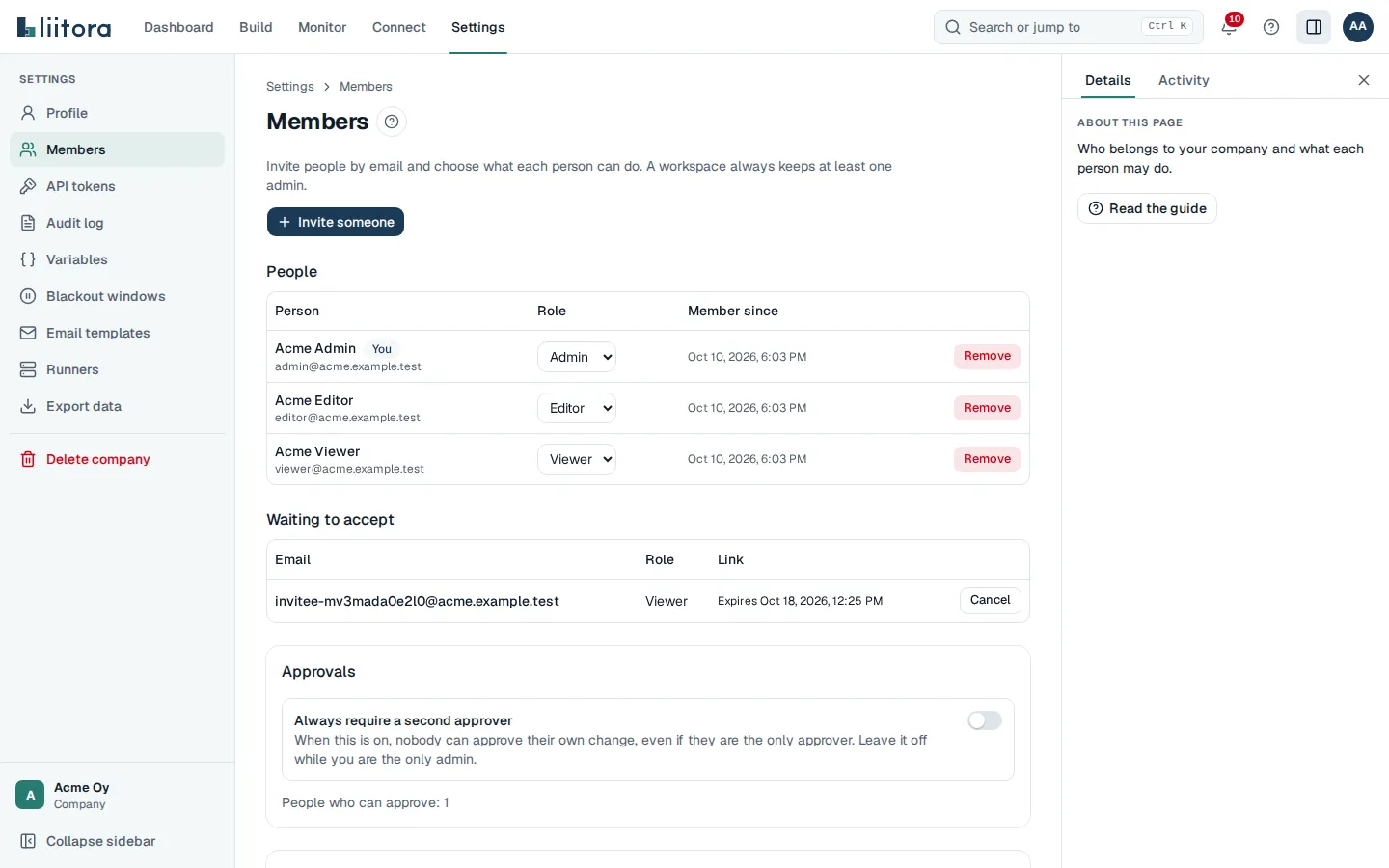The image size is (1389, 868).
Task: Click the Profile person icon in sidebar
Action: point(28,113)
